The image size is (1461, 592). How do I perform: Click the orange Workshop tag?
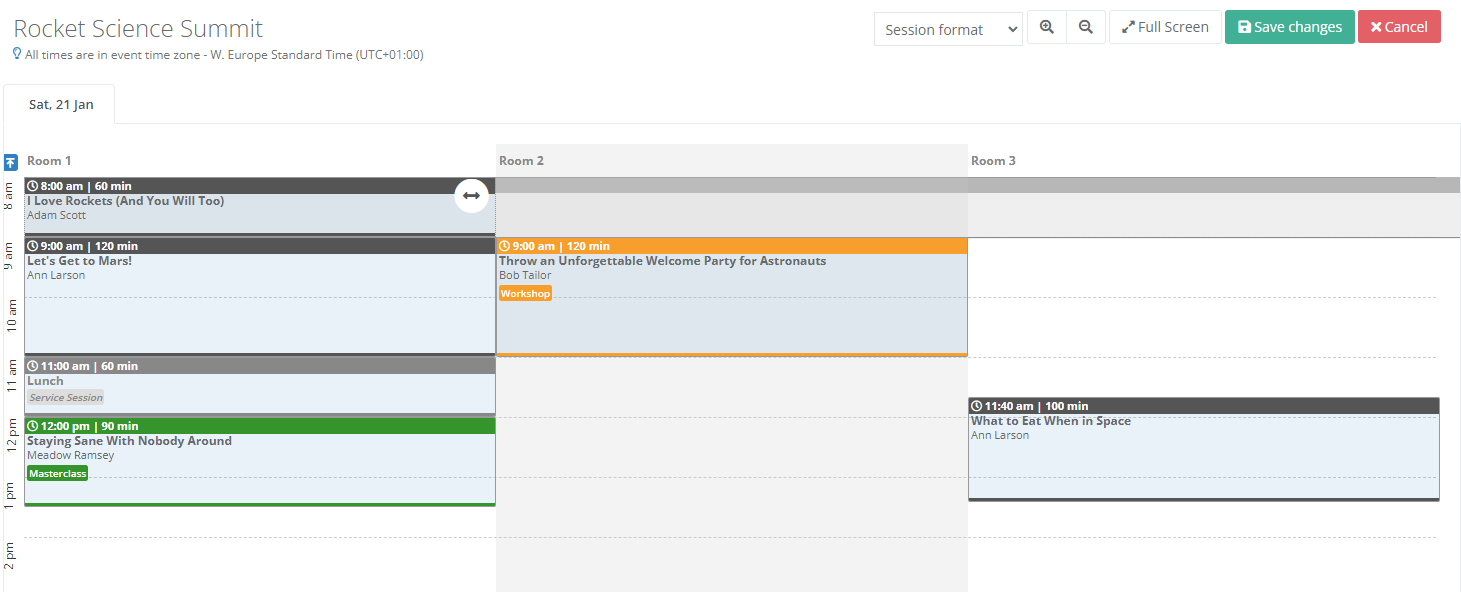525,293
